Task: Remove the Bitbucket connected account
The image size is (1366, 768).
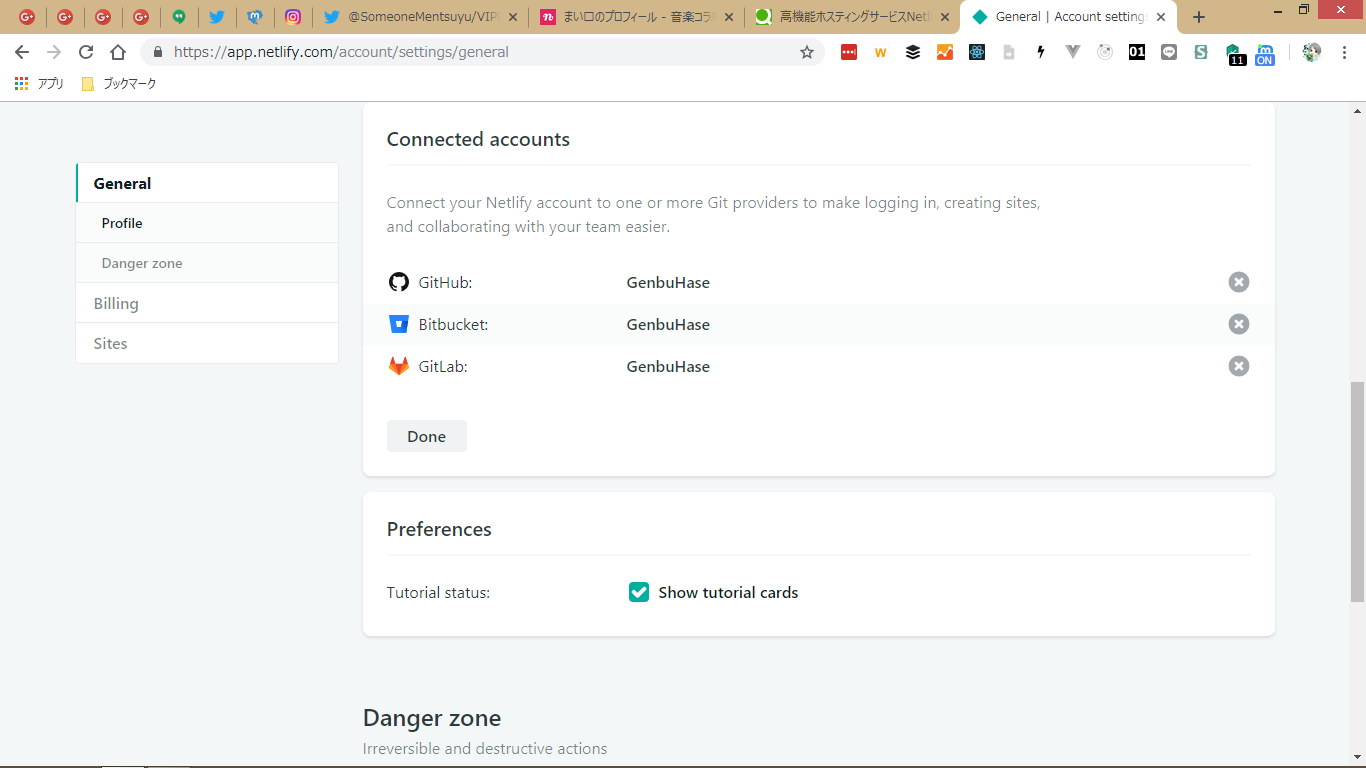Action: click(1238, 324)
